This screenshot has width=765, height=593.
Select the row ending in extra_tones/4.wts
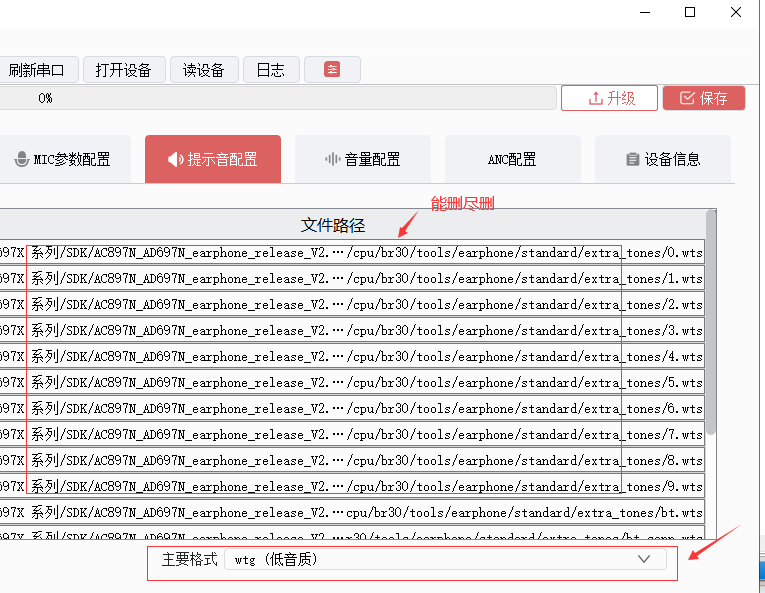point(352,356)
